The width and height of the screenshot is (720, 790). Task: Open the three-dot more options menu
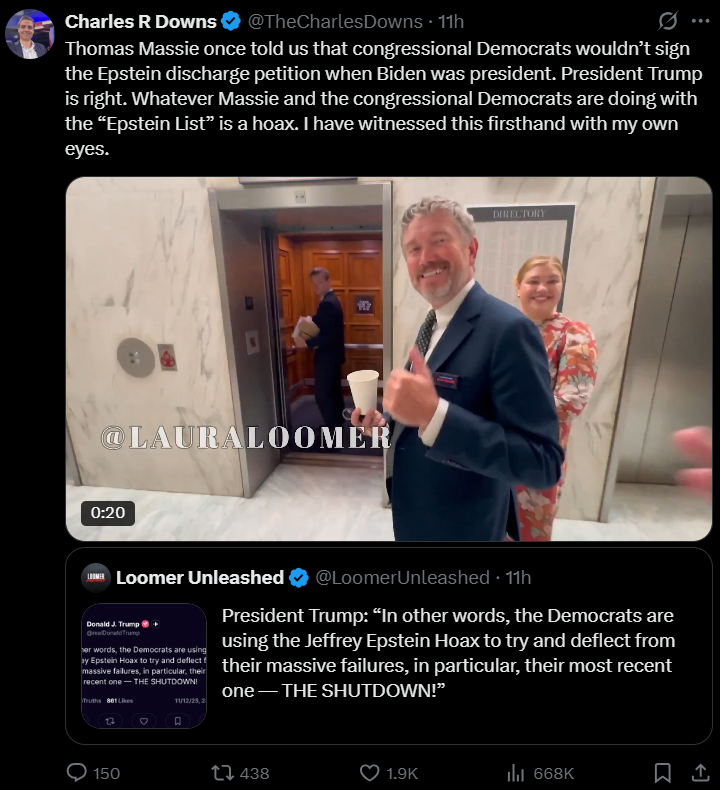[700, 21]
